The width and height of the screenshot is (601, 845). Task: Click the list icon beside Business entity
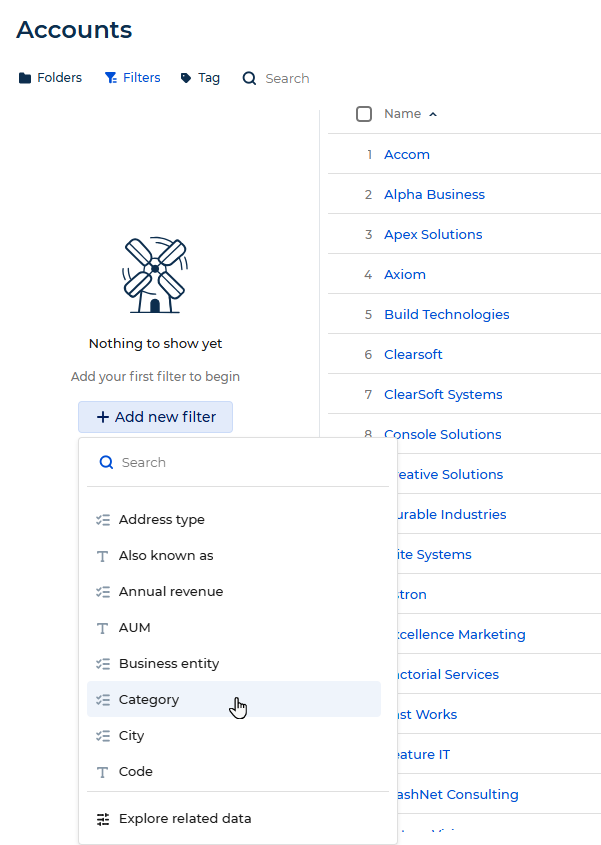pyautogui.click(x=103, y=664)
